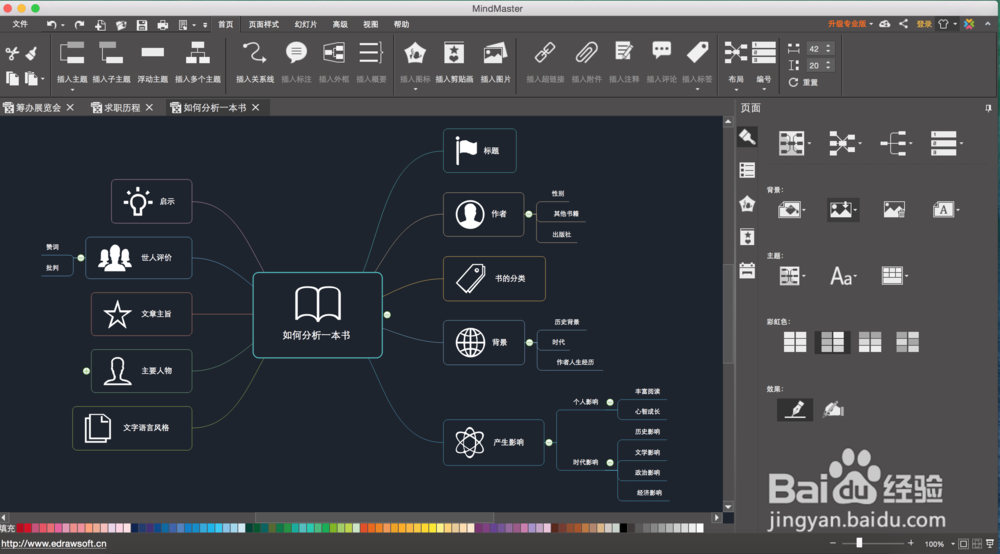Screen dimensions: 1000x554
Task: Collapse the 个人影响 subbranch toggle
Action: (x=610, y=402)
